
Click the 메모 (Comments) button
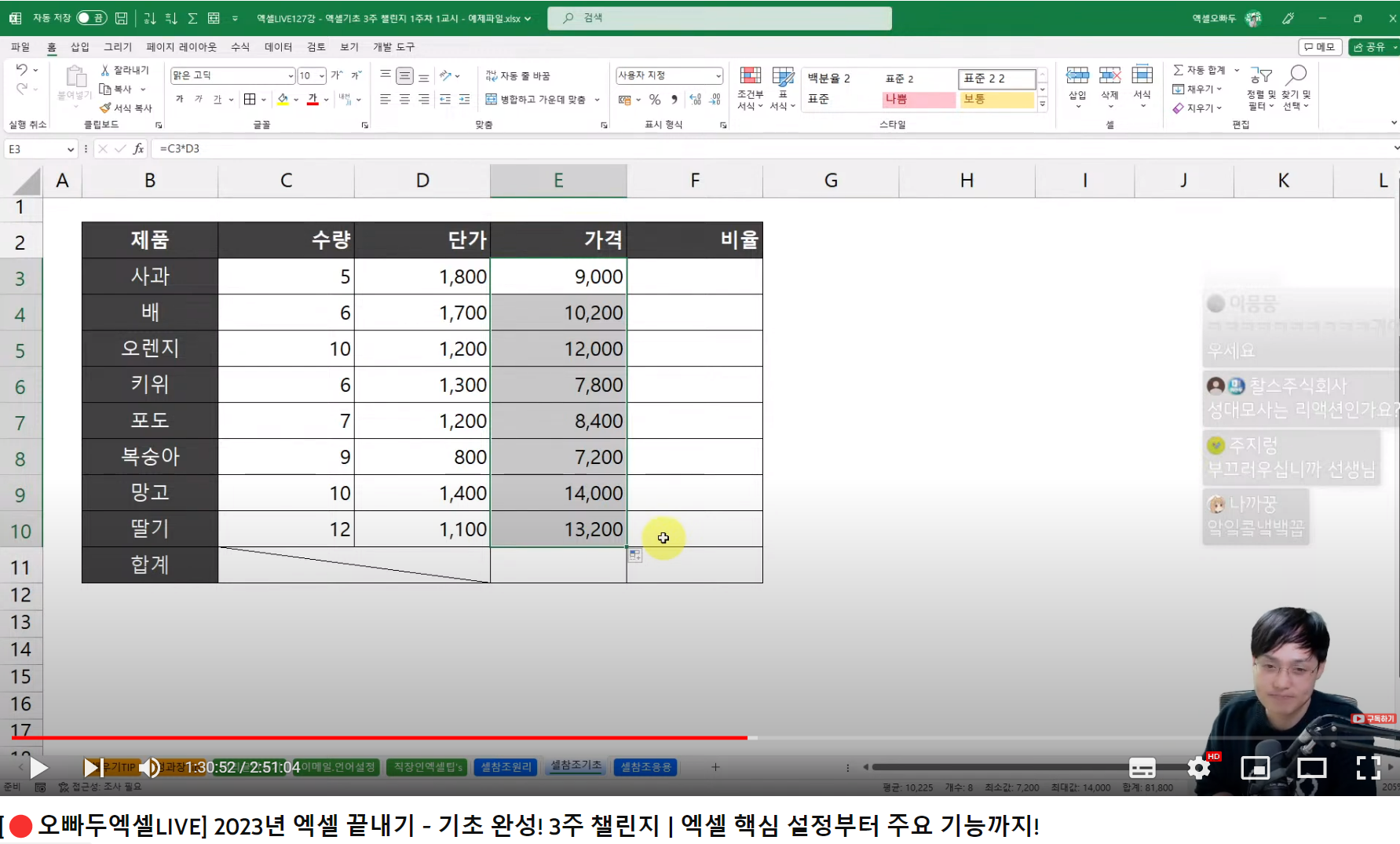(x=1320, y=47)
